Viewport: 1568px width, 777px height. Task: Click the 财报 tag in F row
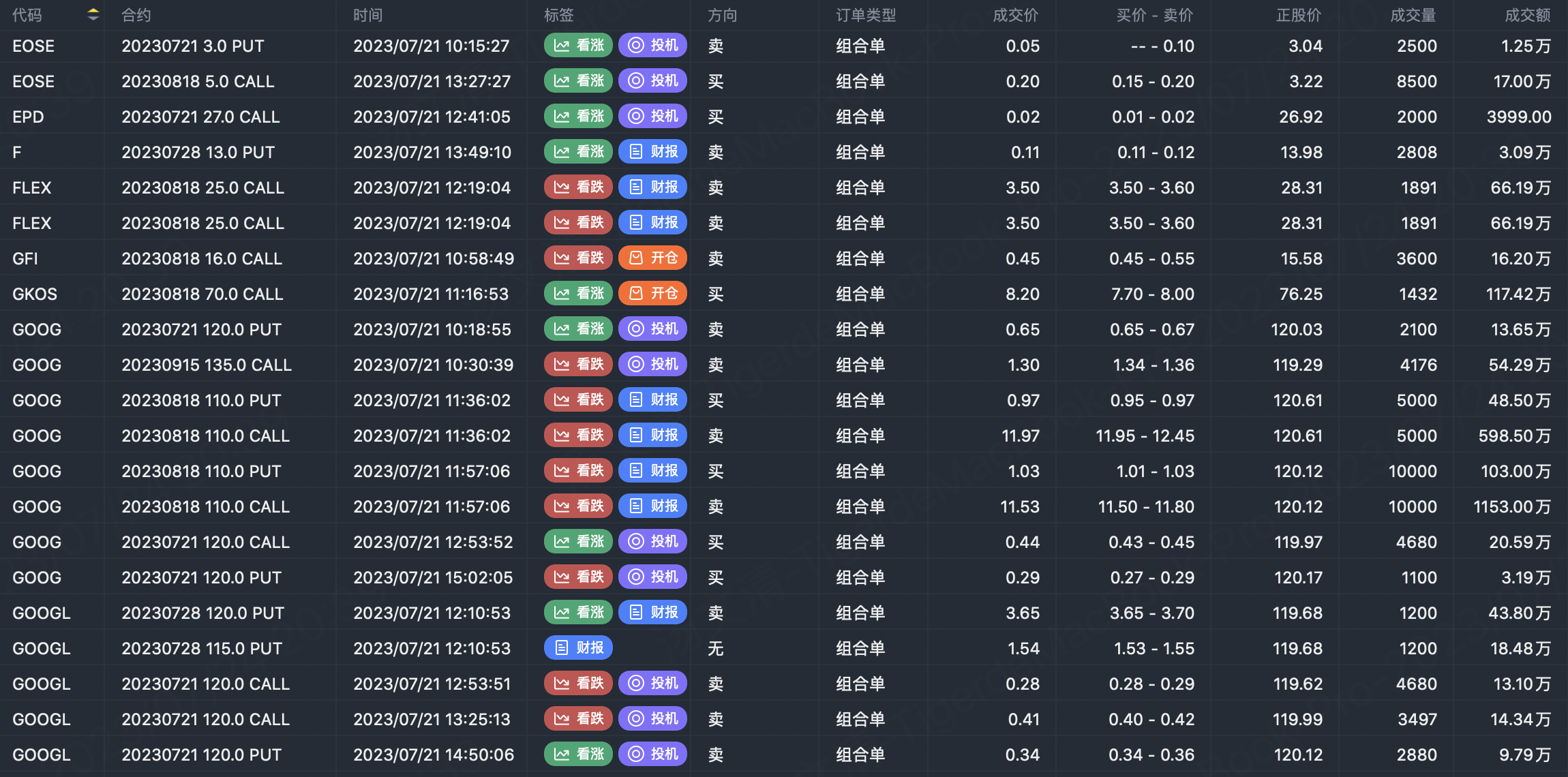[x=652, y=152]
